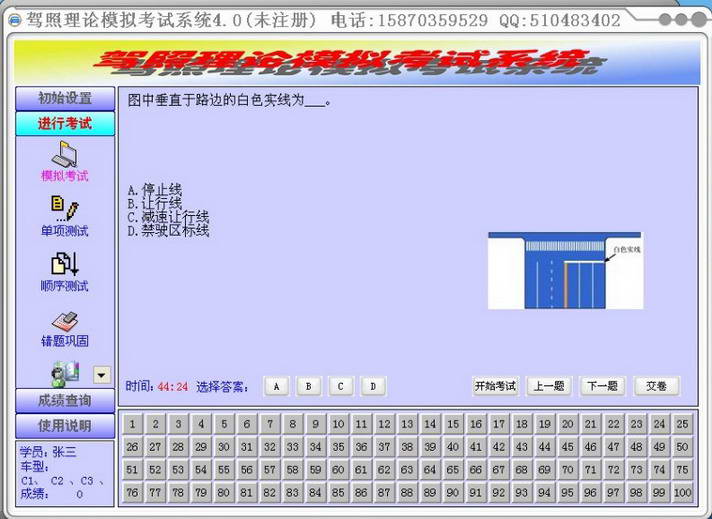Choose answer A button
The width and height of the screenshot is (712, 519).
pyautogui.click(x=276, y=386)
